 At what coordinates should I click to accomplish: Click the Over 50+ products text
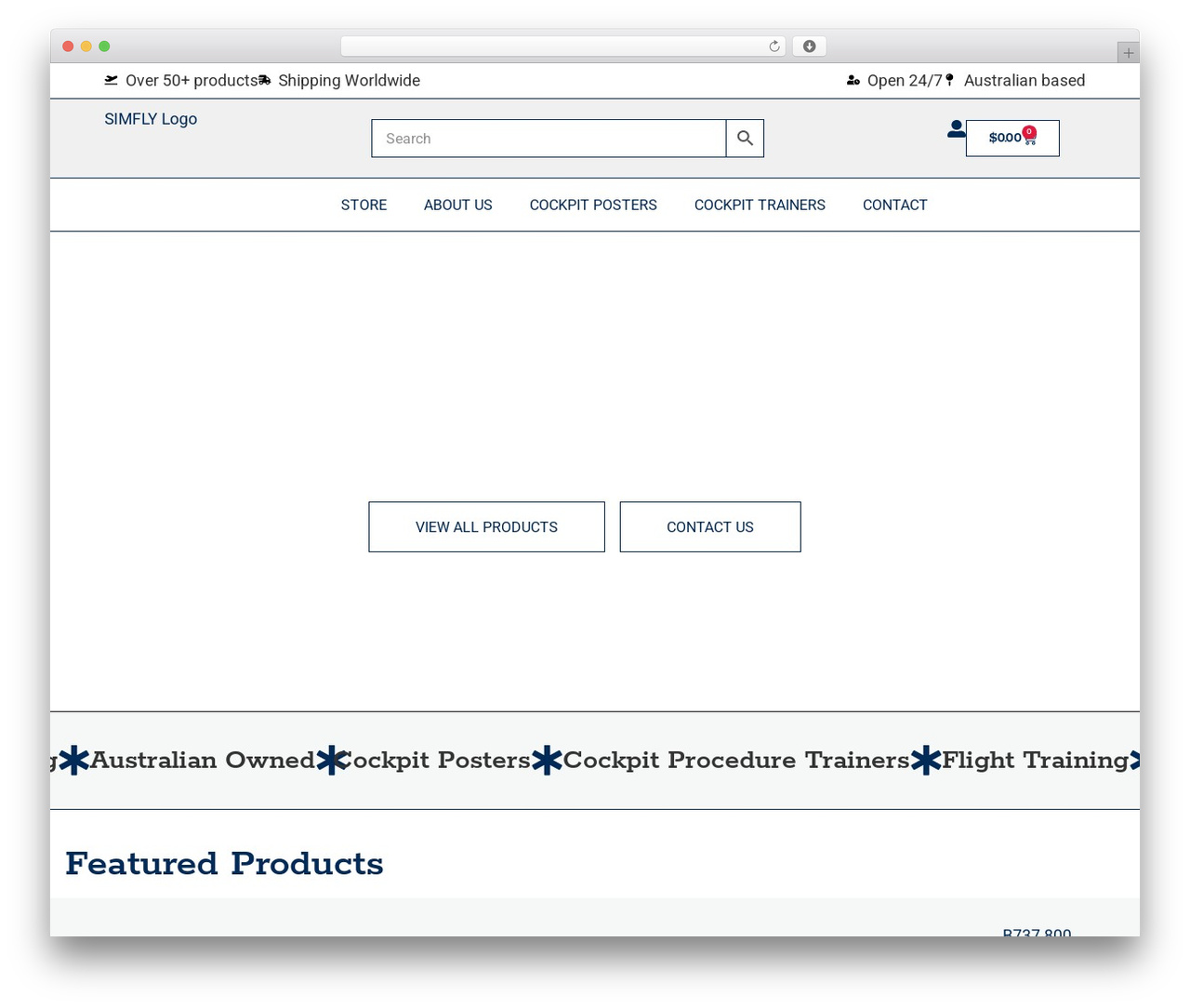[x=192, y=81]
